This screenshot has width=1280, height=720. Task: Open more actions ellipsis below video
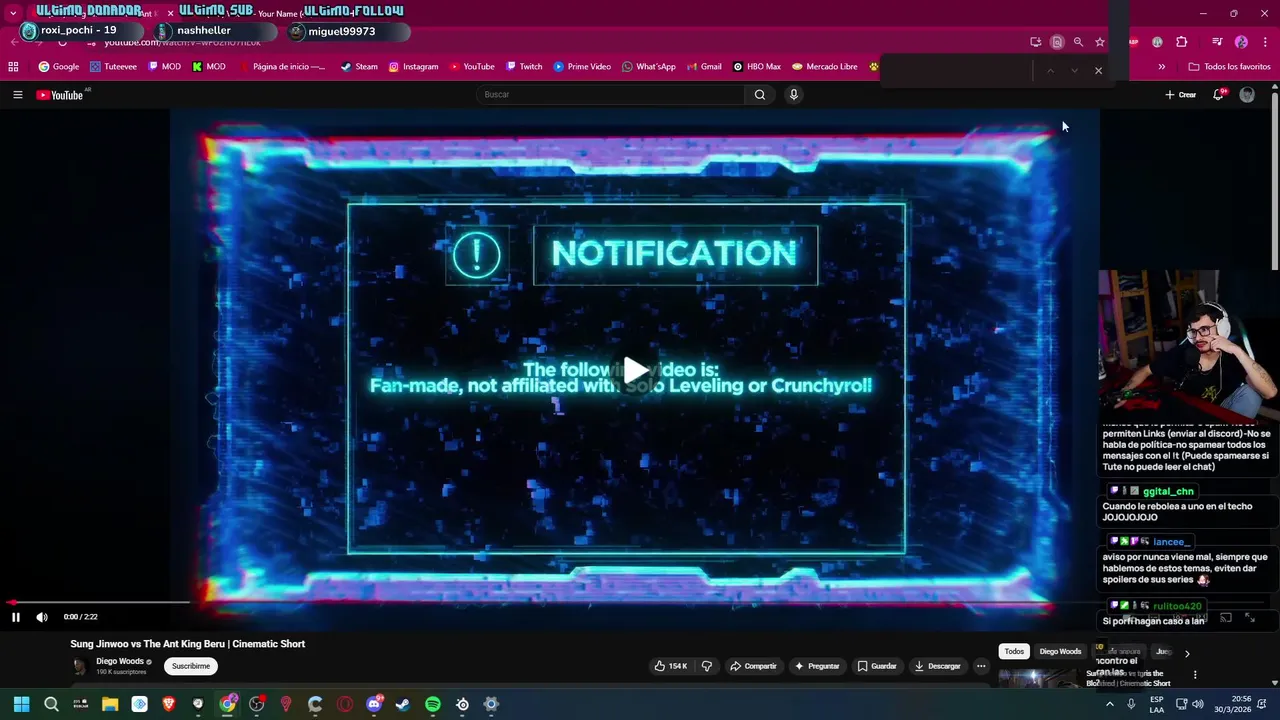point(981,666)
